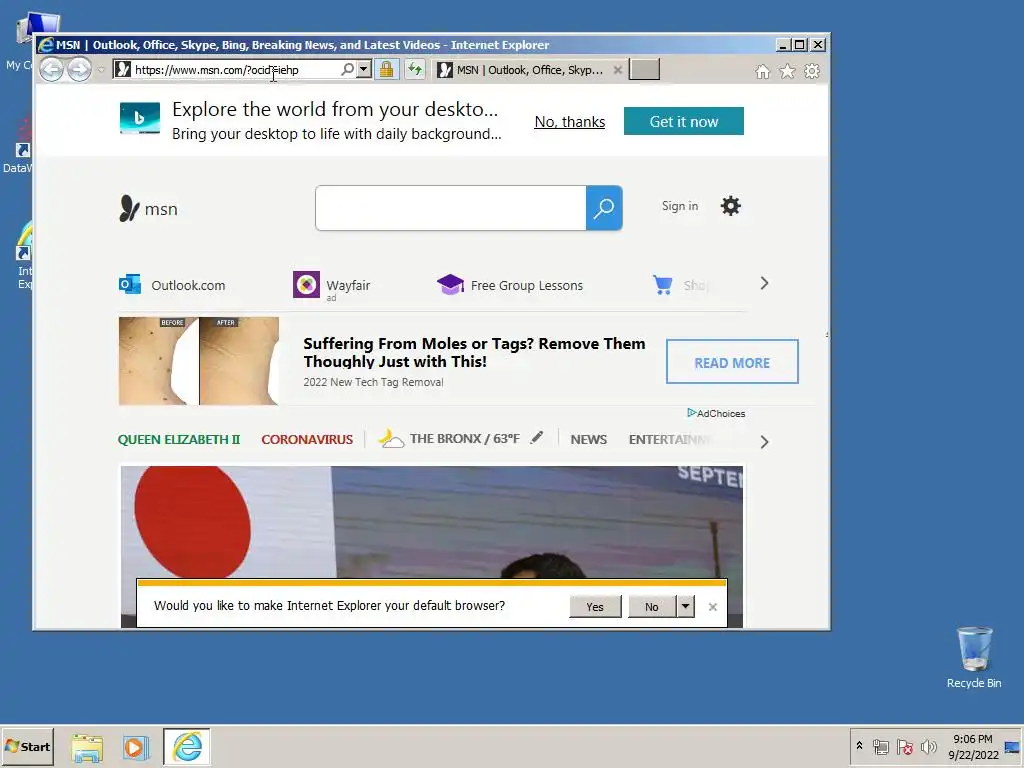Select the Recycle Bin desktop icon
The height and width of the screenshot is (768, 1024).
[x=974, y=658]
